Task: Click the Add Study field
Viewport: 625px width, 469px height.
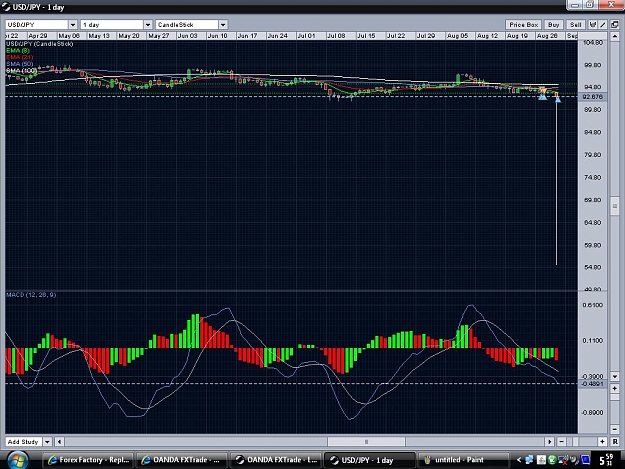Action: tap(24, 442)
